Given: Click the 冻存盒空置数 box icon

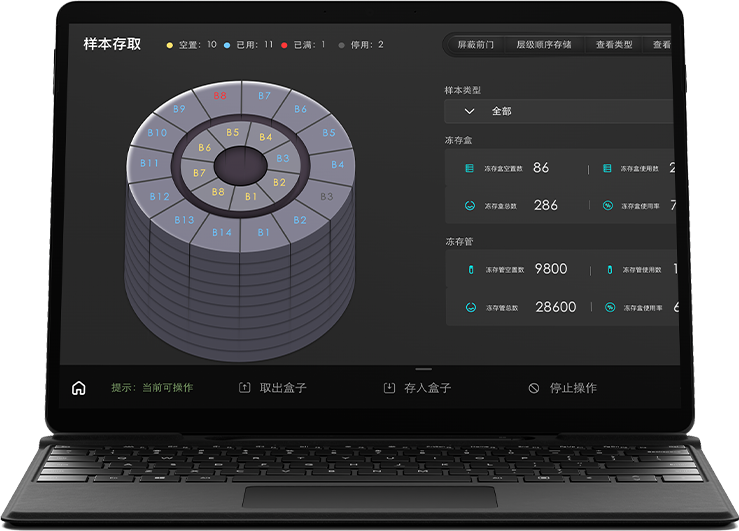Looking at the screenshot, I should (470, 169).
